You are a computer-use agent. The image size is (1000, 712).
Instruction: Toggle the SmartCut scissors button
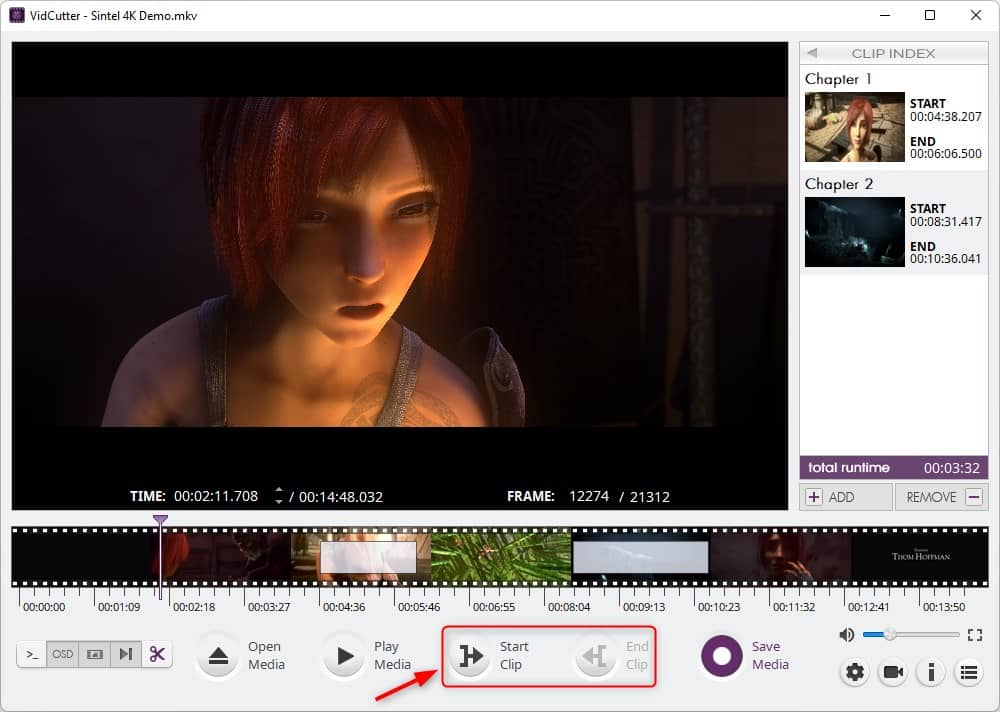click(x=157, y=655)
